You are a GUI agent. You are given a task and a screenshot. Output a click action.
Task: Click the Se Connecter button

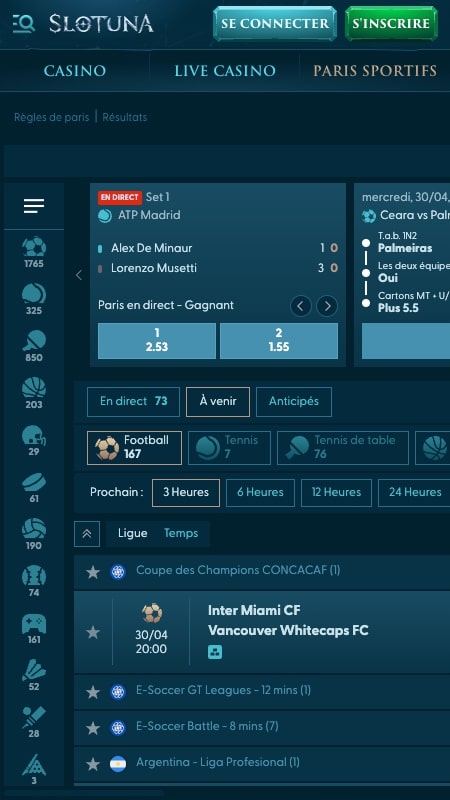(x=275, y=23)
